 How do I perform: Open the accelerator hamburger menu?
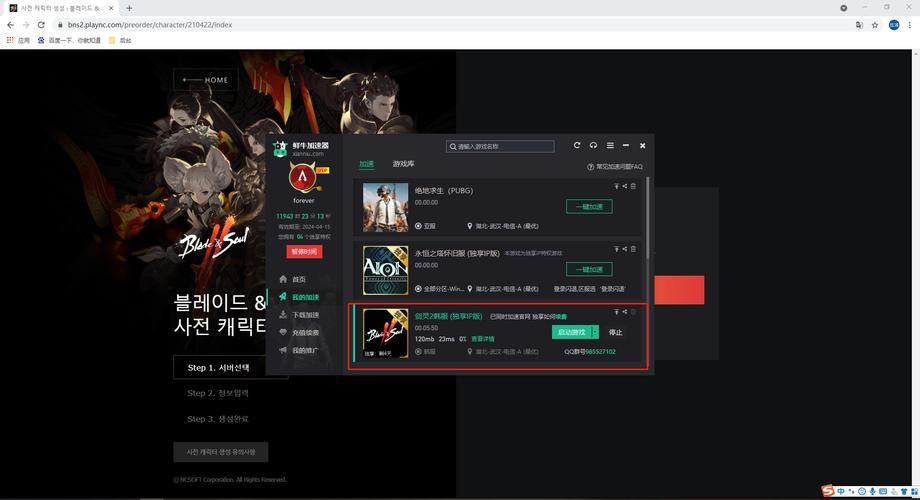pyautogui.click(x=610, y=145)
